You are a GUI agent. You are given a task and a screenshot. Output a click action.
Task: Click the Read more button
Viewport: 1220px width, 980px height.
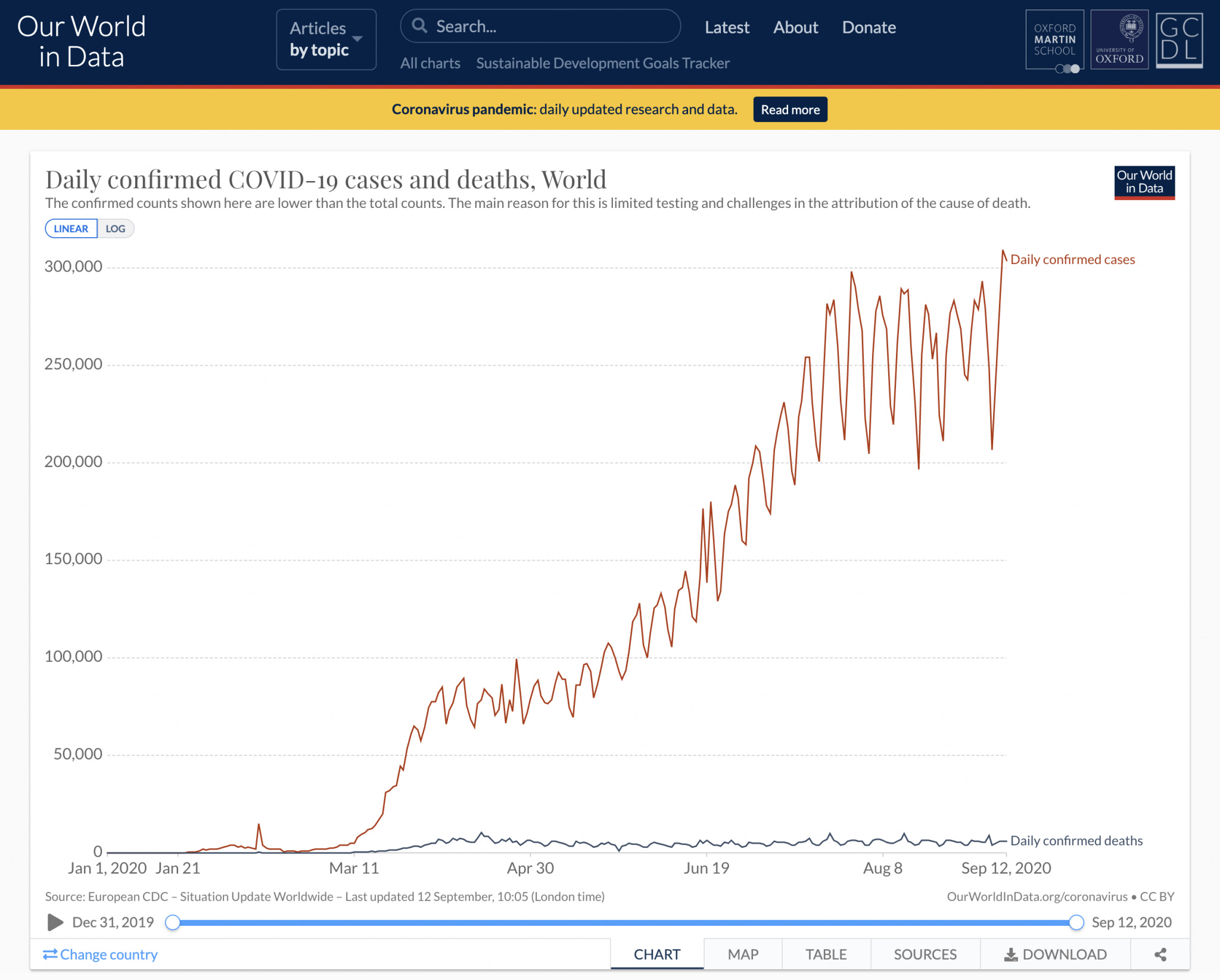790,110
